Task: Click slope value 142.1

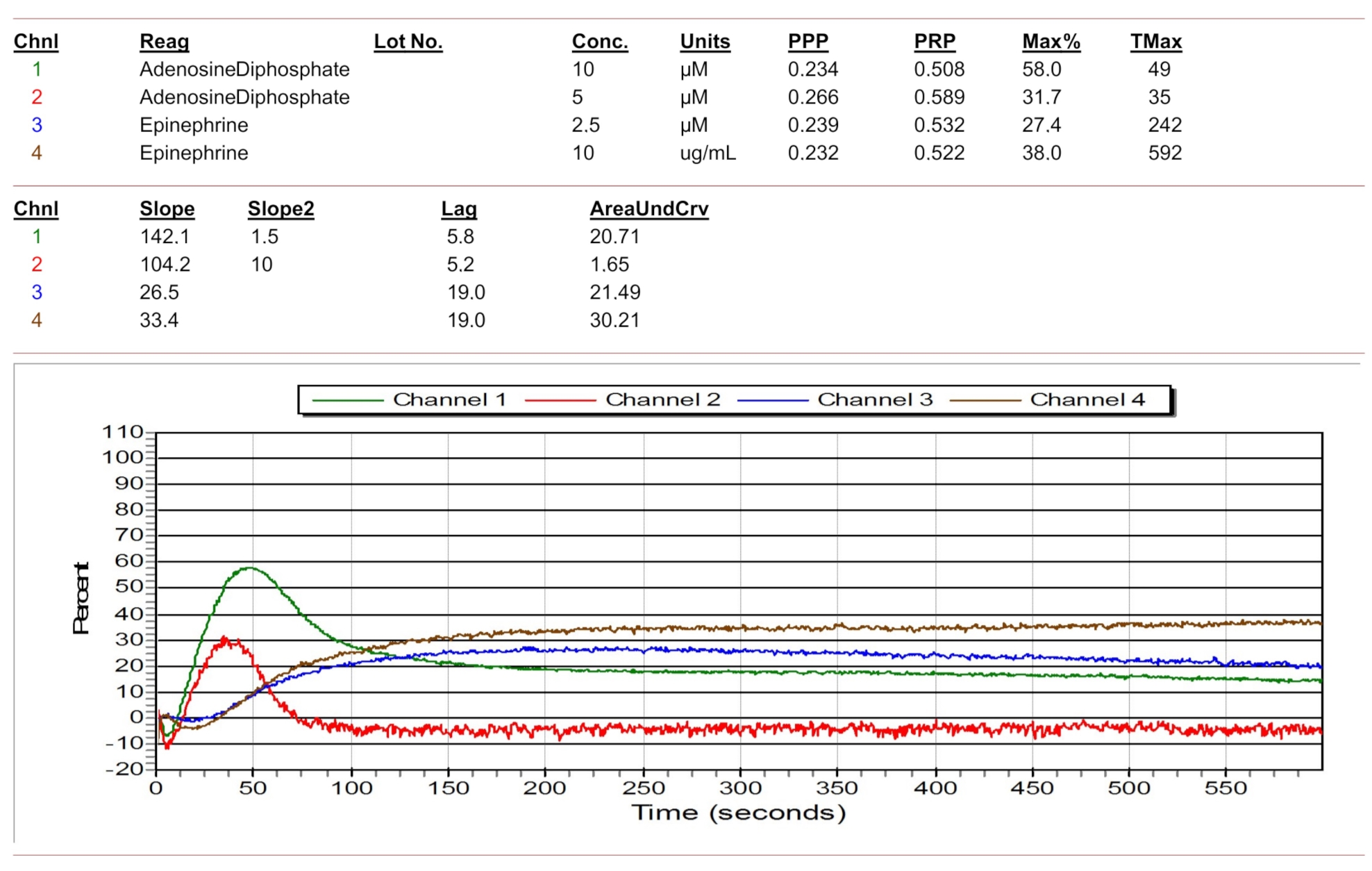Action: click(x=165, y=237)
